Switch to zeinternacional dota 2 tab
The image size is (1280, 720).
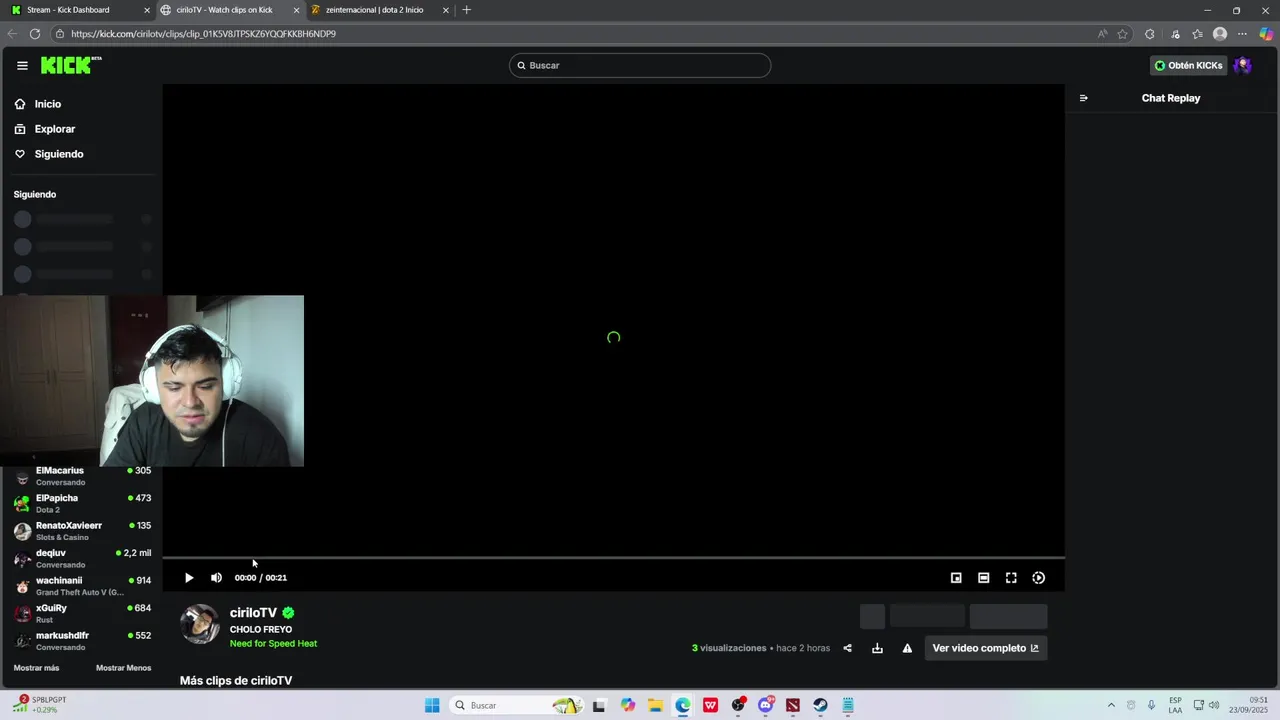[x=378, y=10]
